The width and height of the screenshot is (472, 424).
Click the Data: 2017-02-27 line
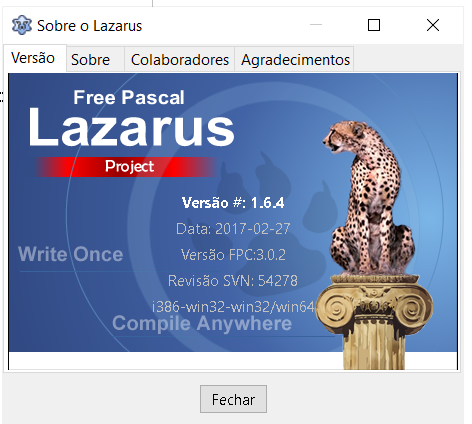[x=233, y=229]
